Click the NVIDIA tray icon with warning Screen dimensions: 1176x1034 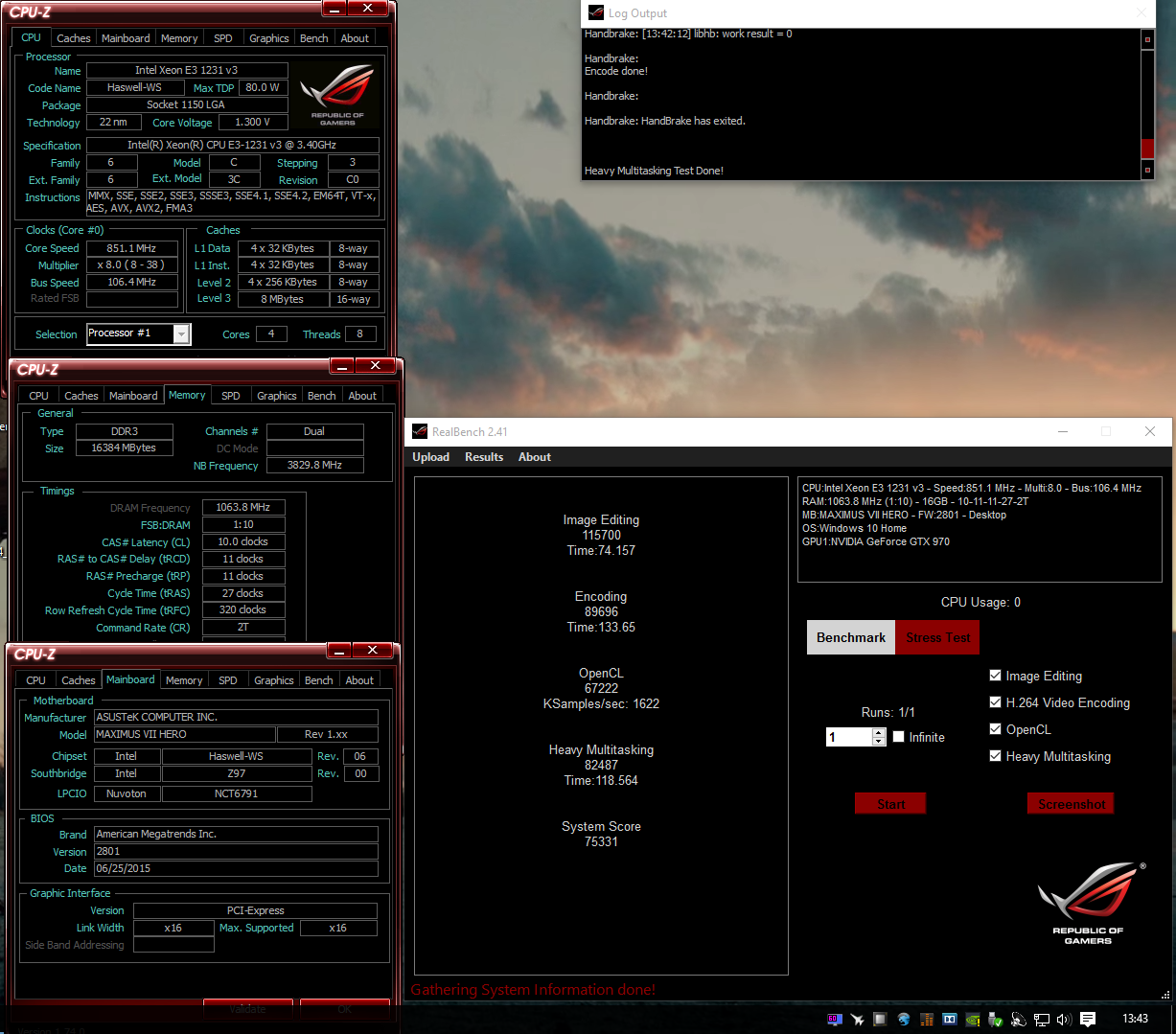(973, 1020)
